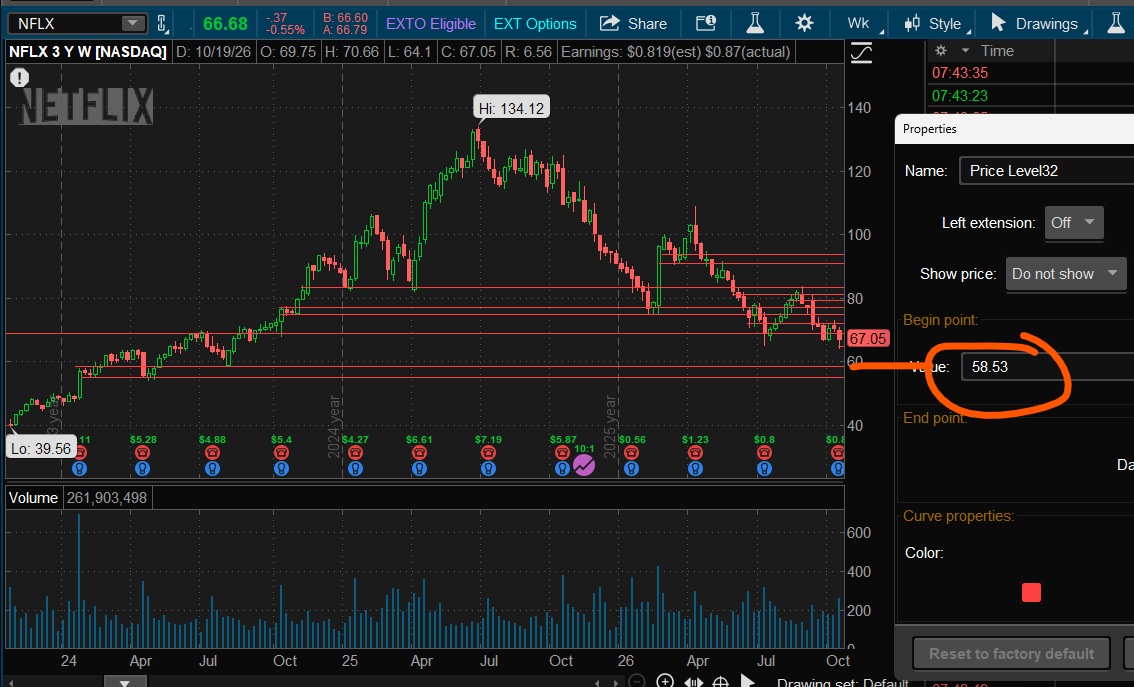Click the flask icon after Drawings
1134x687 pixels.
pos(1117,23)
